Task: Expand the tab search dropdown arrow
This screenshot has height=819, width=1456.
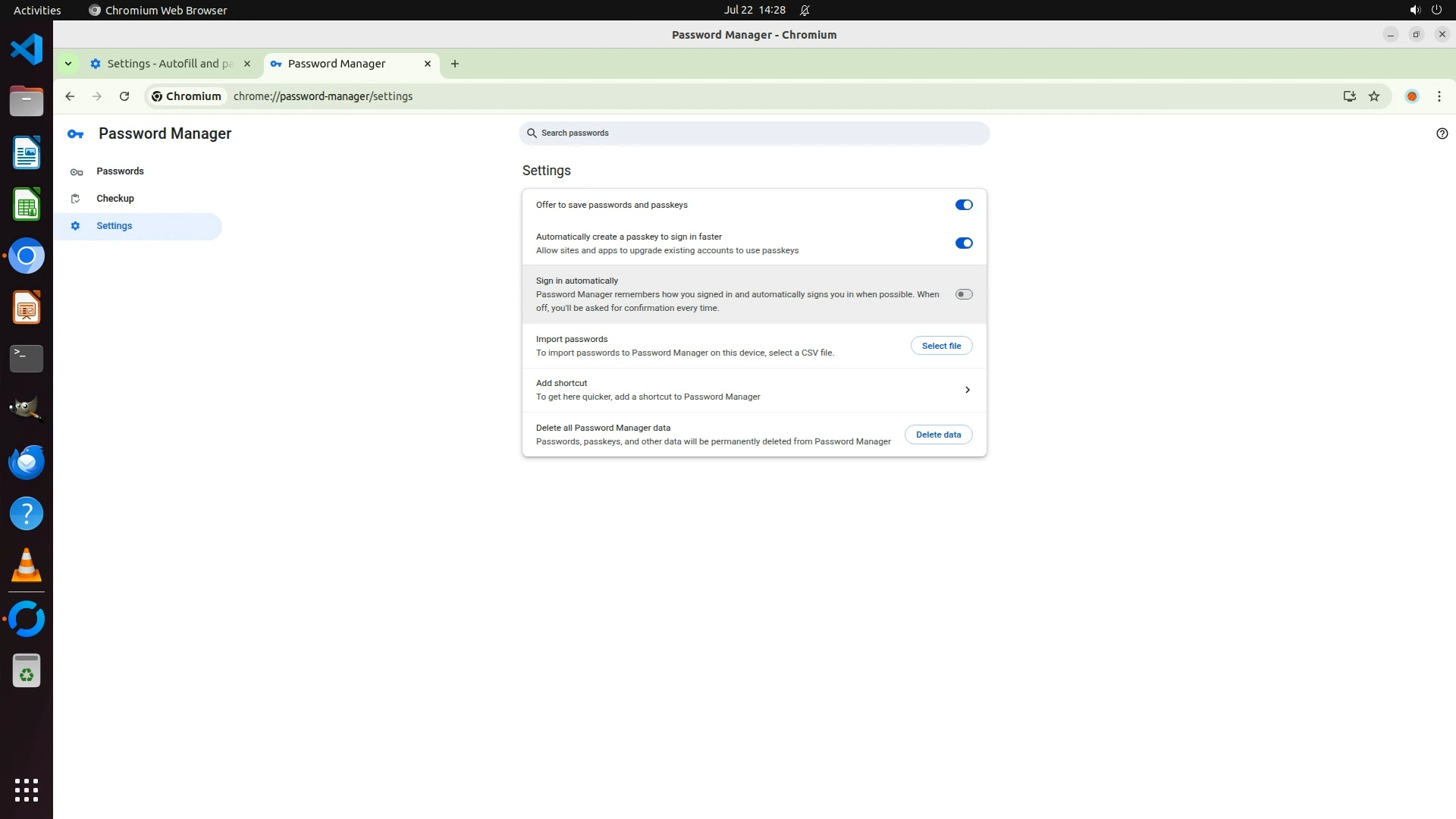Action: click(68, 64)
